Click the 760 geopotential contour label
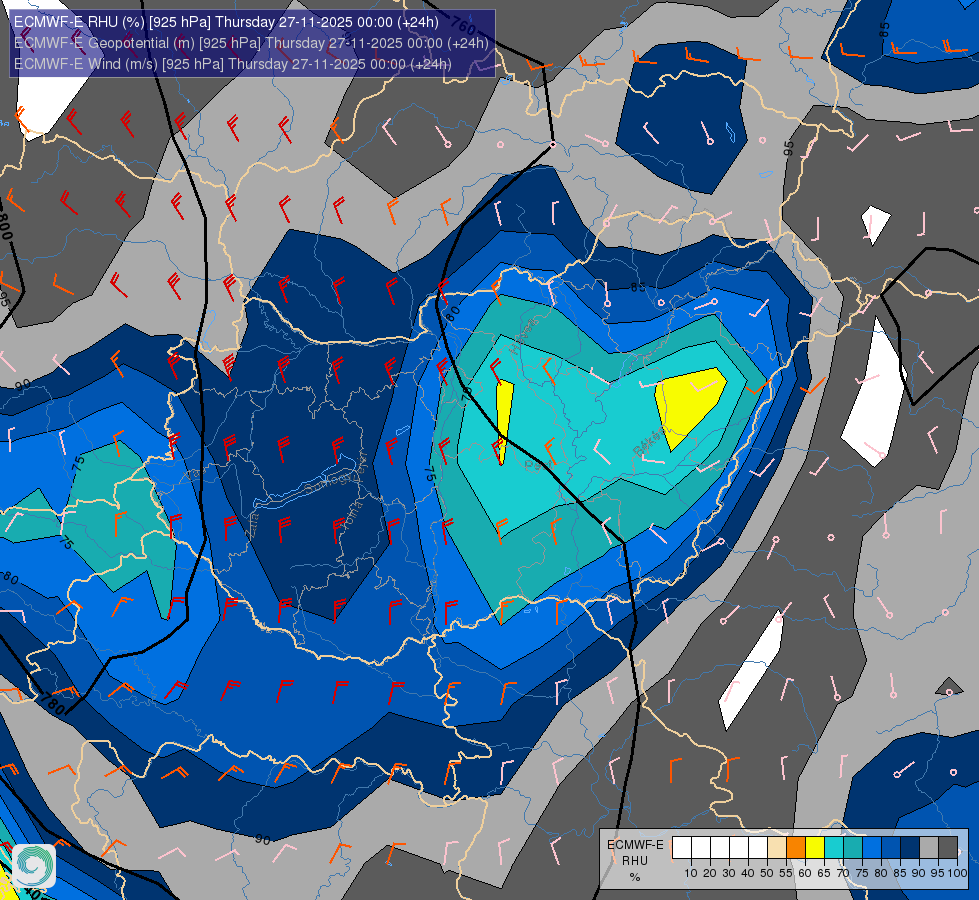This screenshot has height=900, width=979. point(463,25)
